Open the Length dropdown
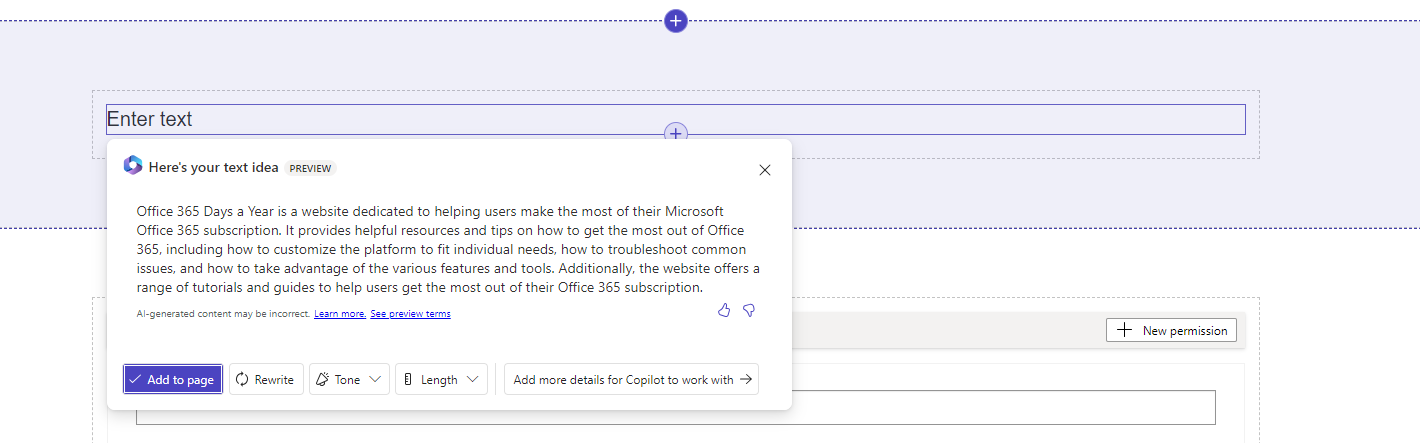The width and height of the screenshot is (1420, 443). (x=441, y=380)
